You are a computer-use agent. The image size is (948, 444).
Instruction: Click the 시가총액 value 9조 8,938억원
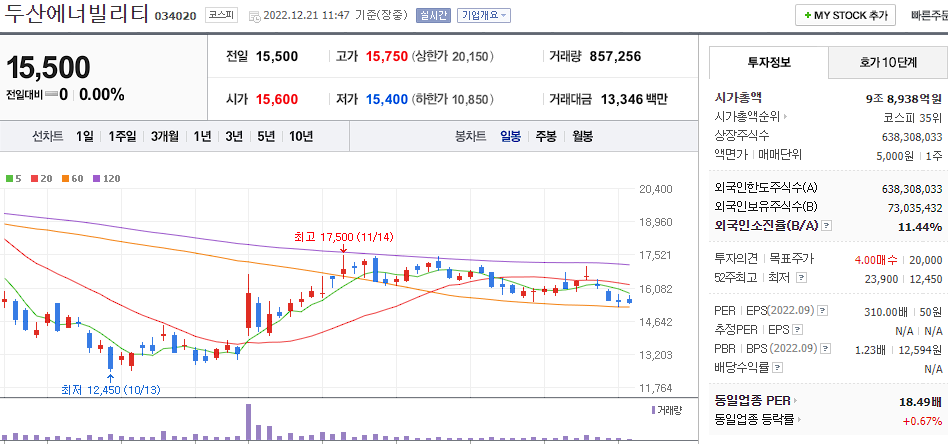[x=904, y=97]
